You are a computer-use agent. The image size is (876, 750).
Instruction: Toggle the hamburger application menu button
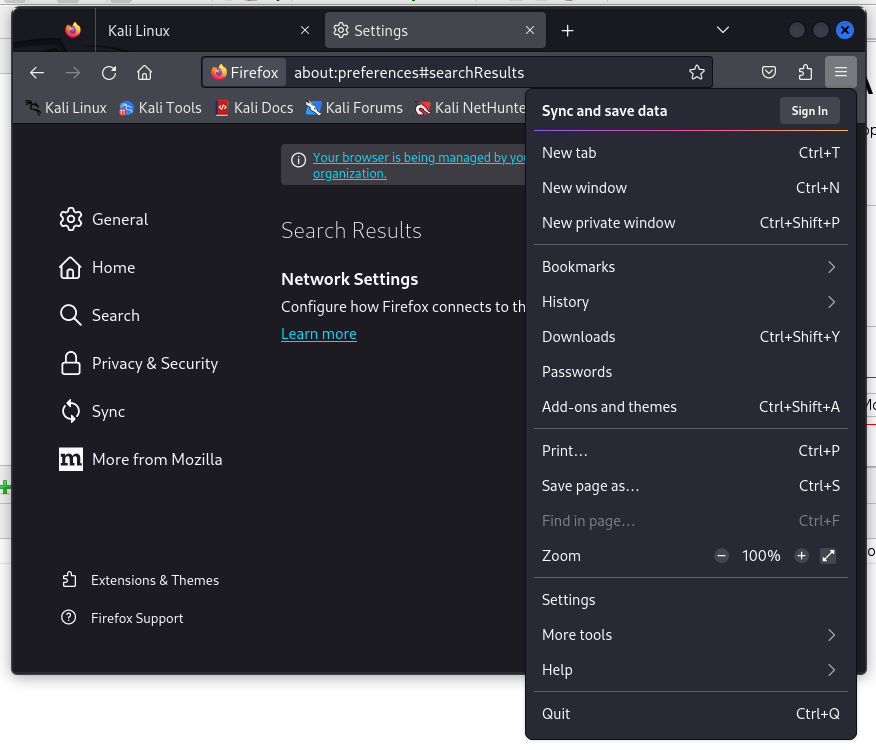pos(841,72)
